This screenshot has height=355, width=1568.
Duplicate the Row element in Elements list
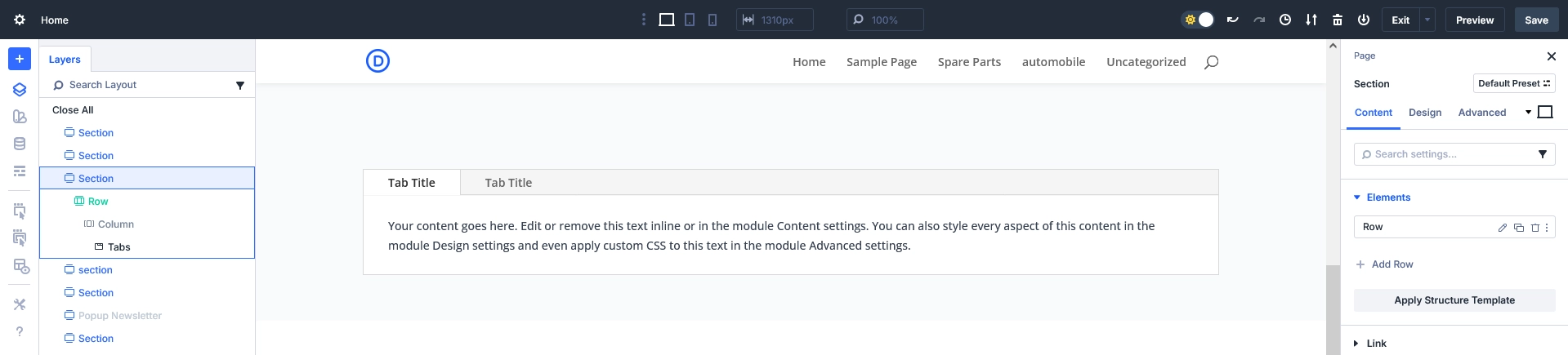coord(1519,228)
